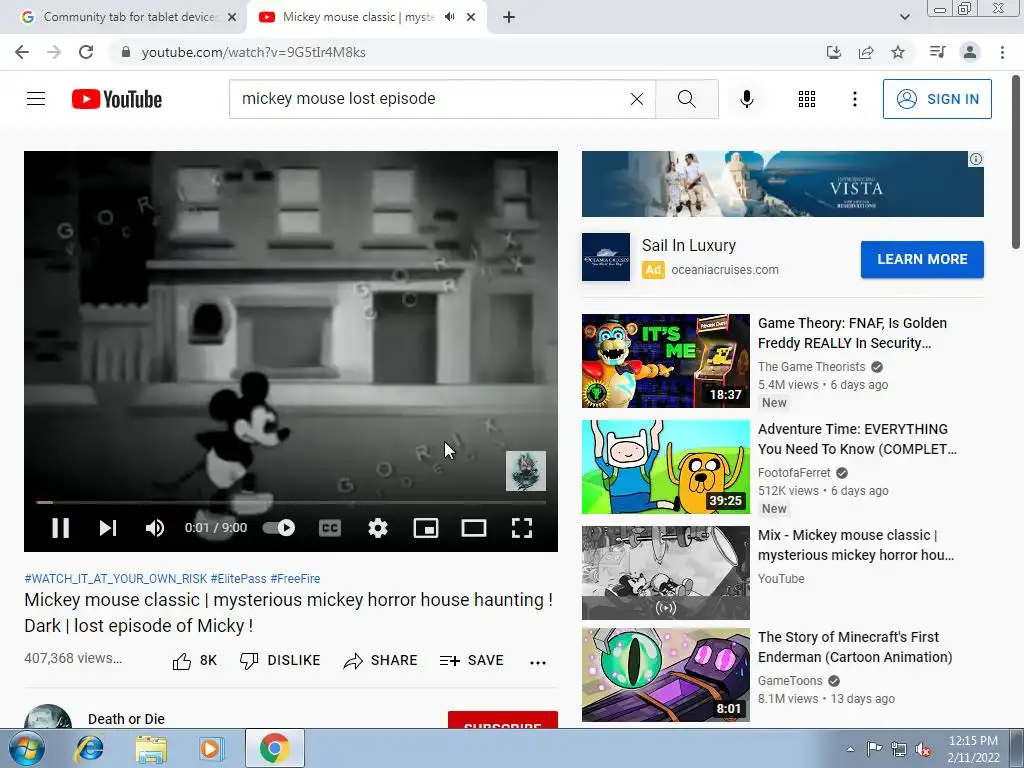
Task: Open the #FreeFire hashtag link
Action: 295,579
